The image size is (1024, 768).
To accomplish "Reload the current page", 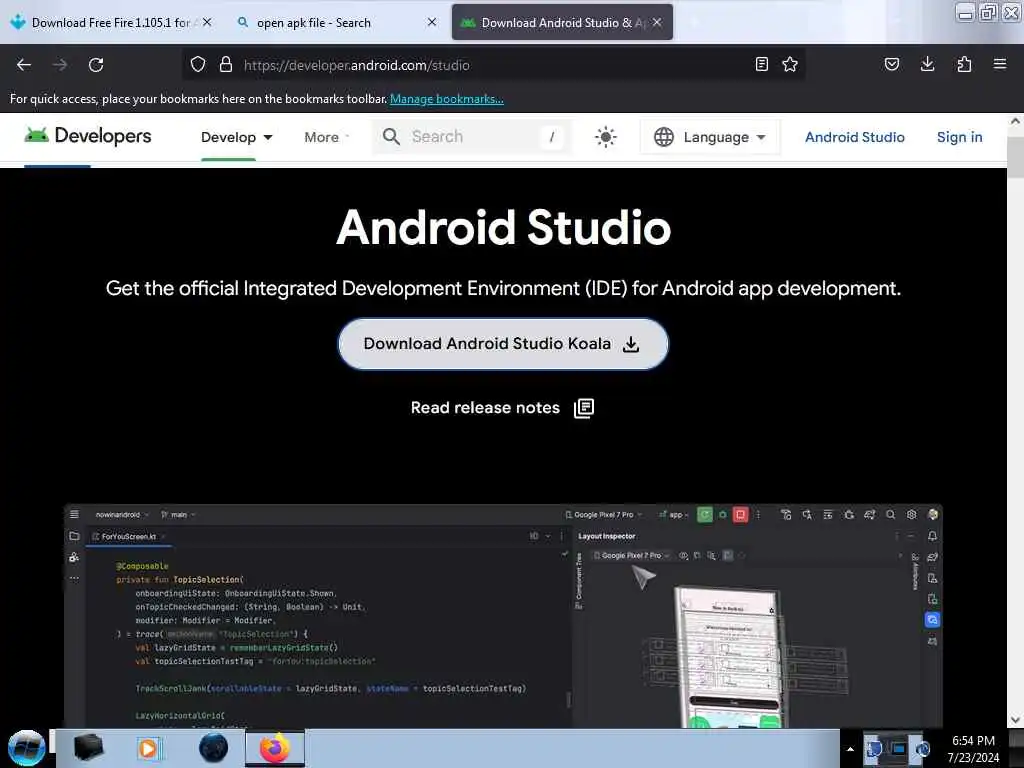I will coord(96,65).
